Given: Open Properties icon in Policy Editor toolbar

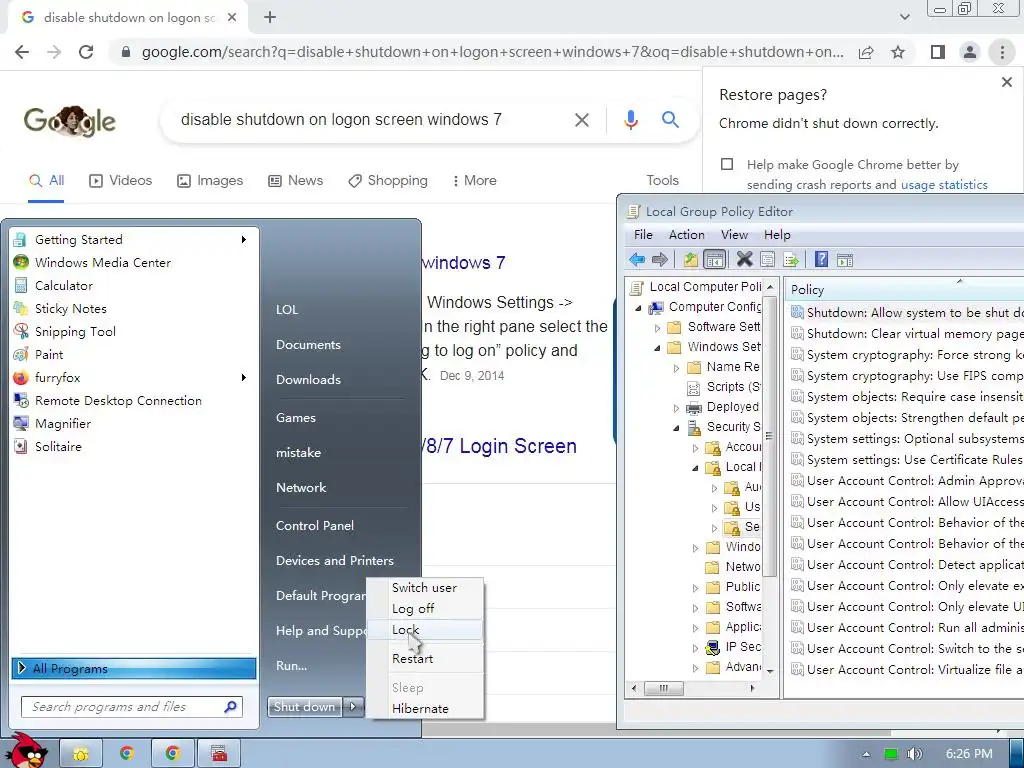Looking at the screenshot, I should click(767, 260).
